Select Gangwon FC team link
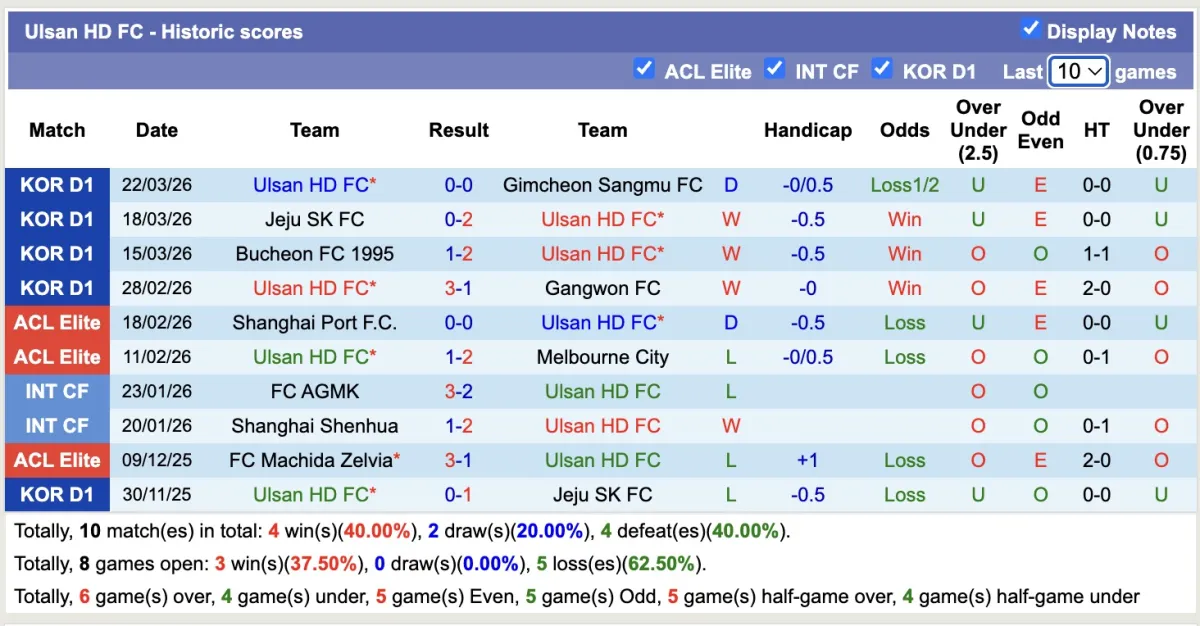The image size is (1200, 626). (x=602, y=288)
